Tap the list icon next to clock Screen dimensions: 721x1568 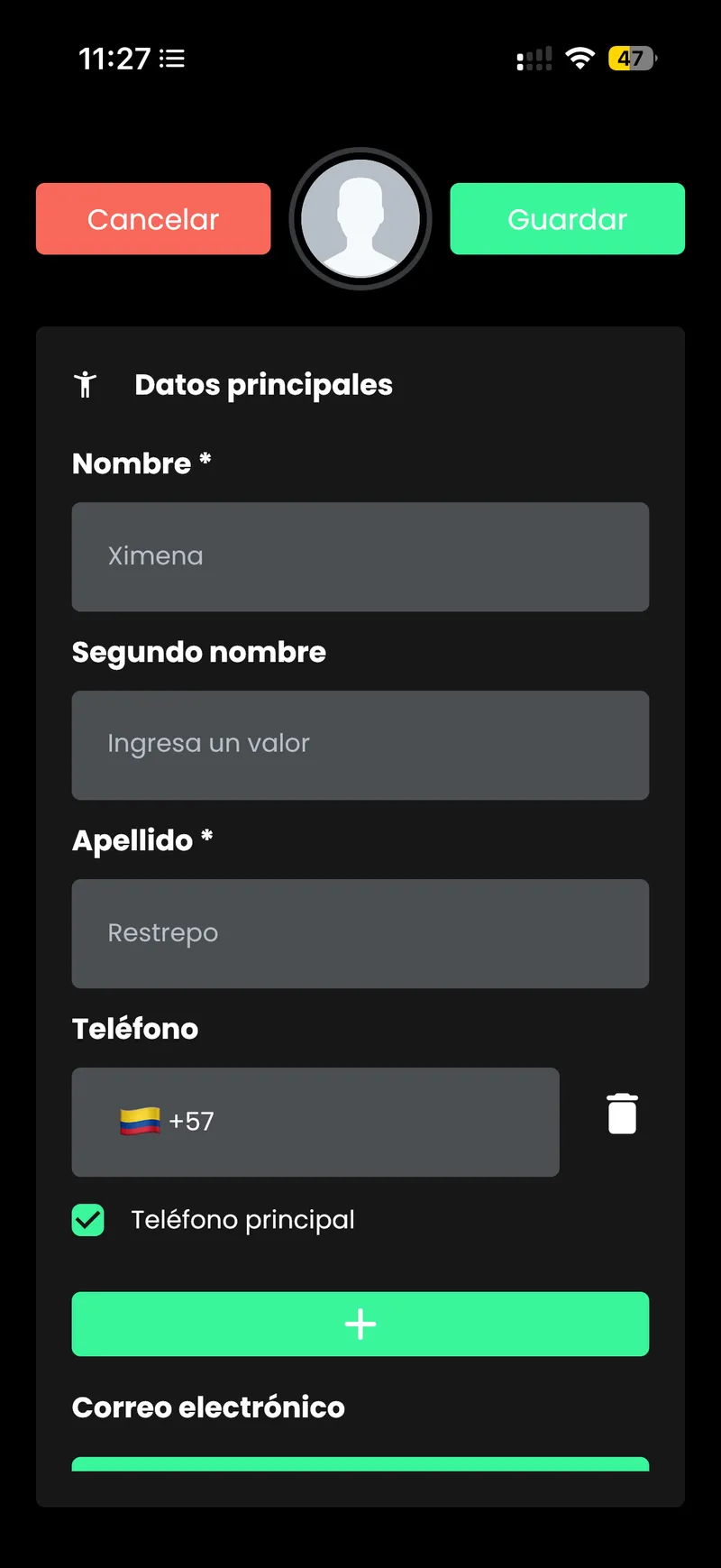click(172, 59)
